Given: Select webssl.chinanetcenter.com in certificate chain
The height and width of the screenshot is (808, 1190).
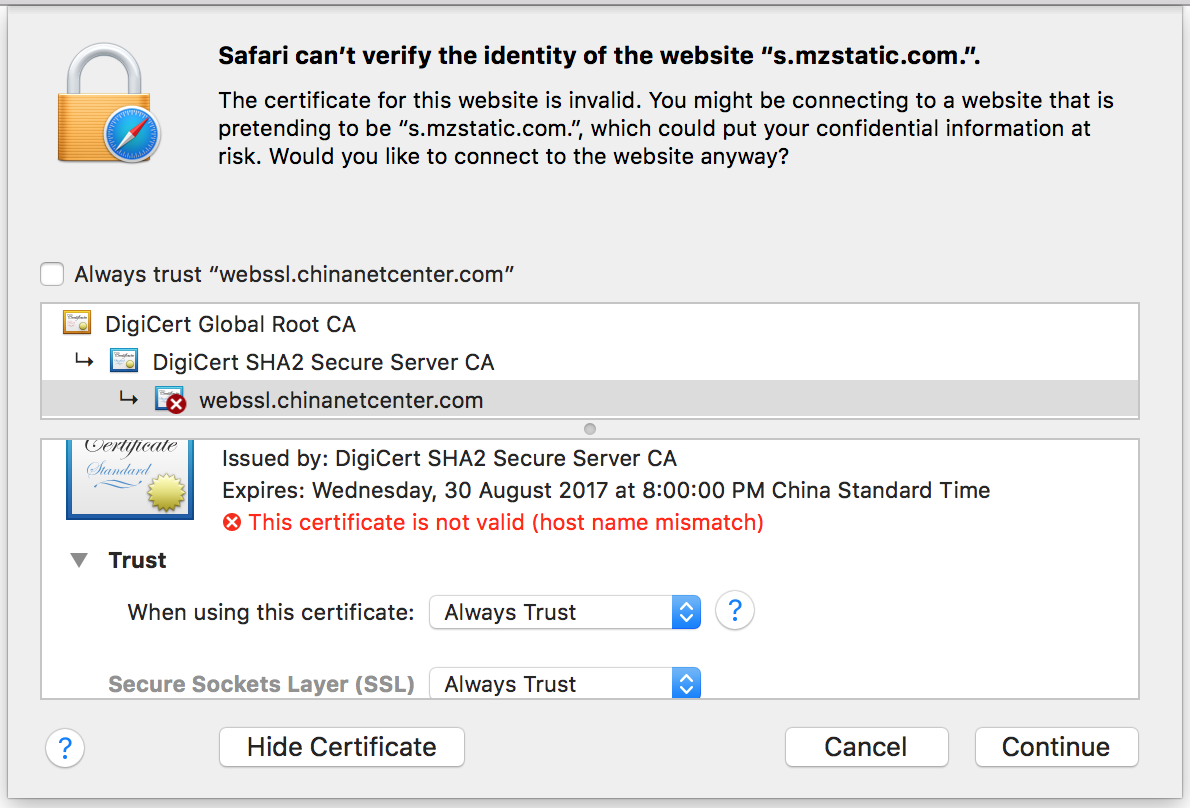Looking at the screenshot, I should [341, 400].
